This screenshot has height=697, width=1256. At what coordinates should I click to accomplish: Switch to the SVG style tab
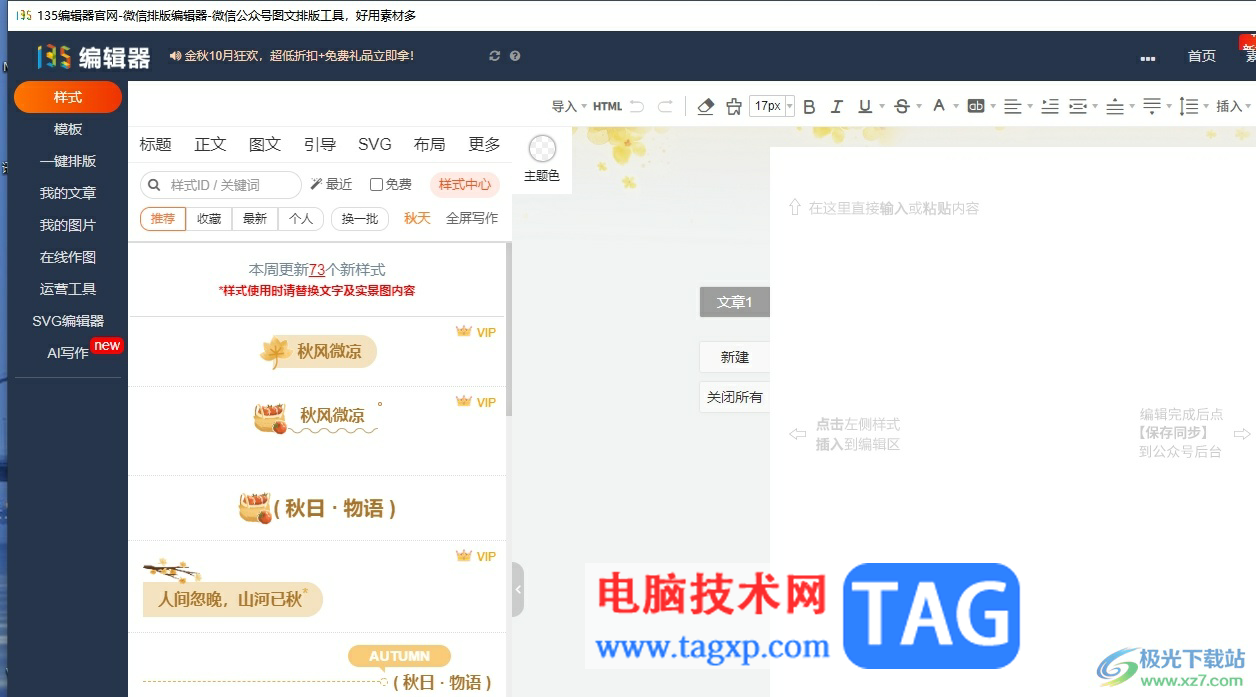375,144
